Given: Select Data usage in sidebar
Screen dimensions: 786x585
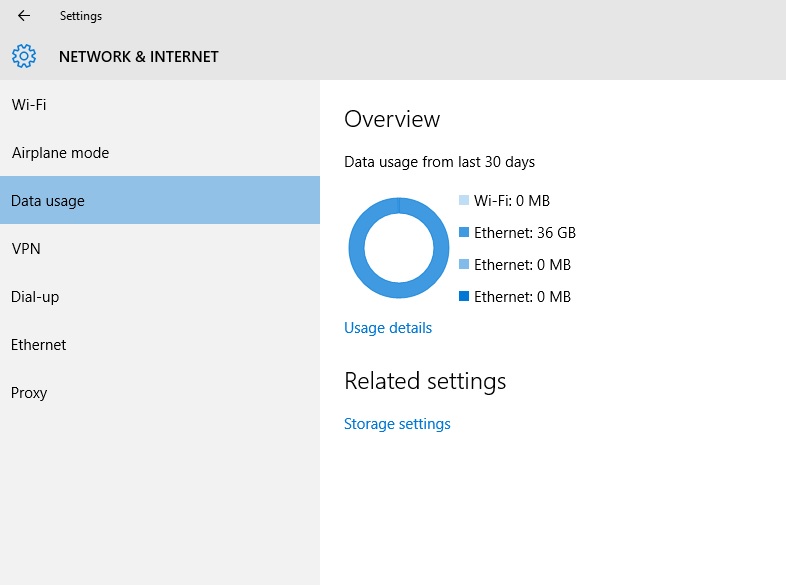Looking at the screenshot, I should point(160,200).
